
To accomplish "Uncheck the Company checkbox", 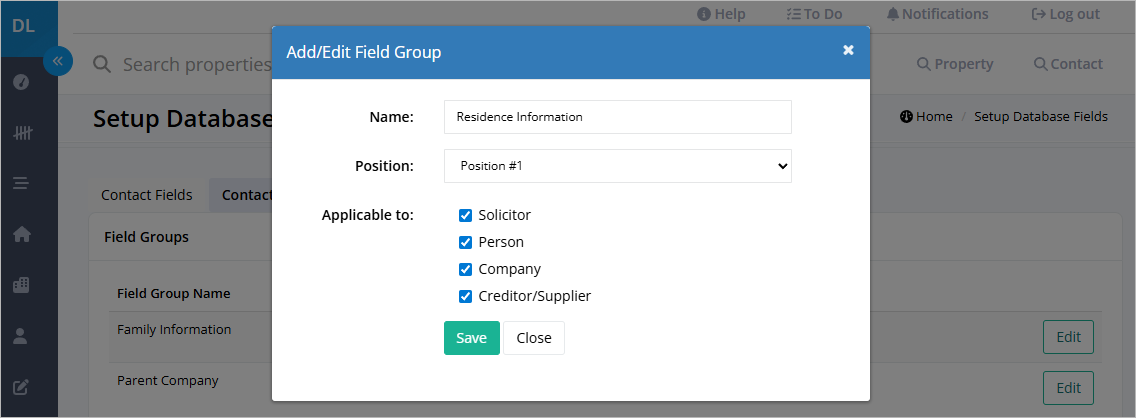I will coord(465,269).
